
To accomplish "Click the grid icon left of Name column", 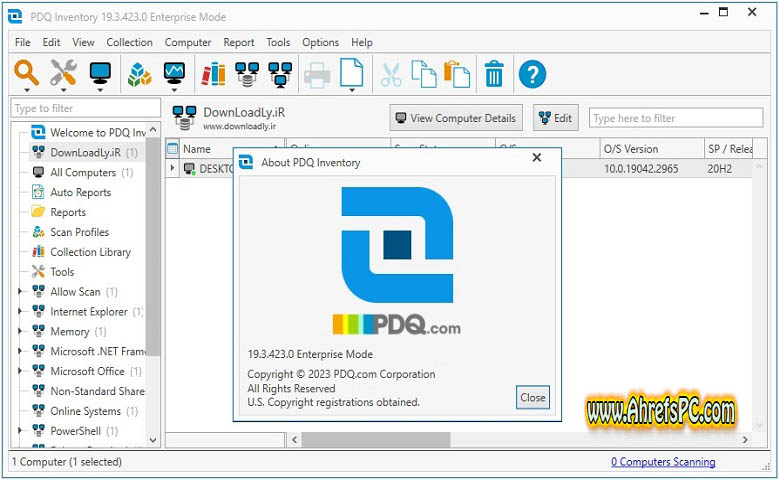I will point(173,149).
